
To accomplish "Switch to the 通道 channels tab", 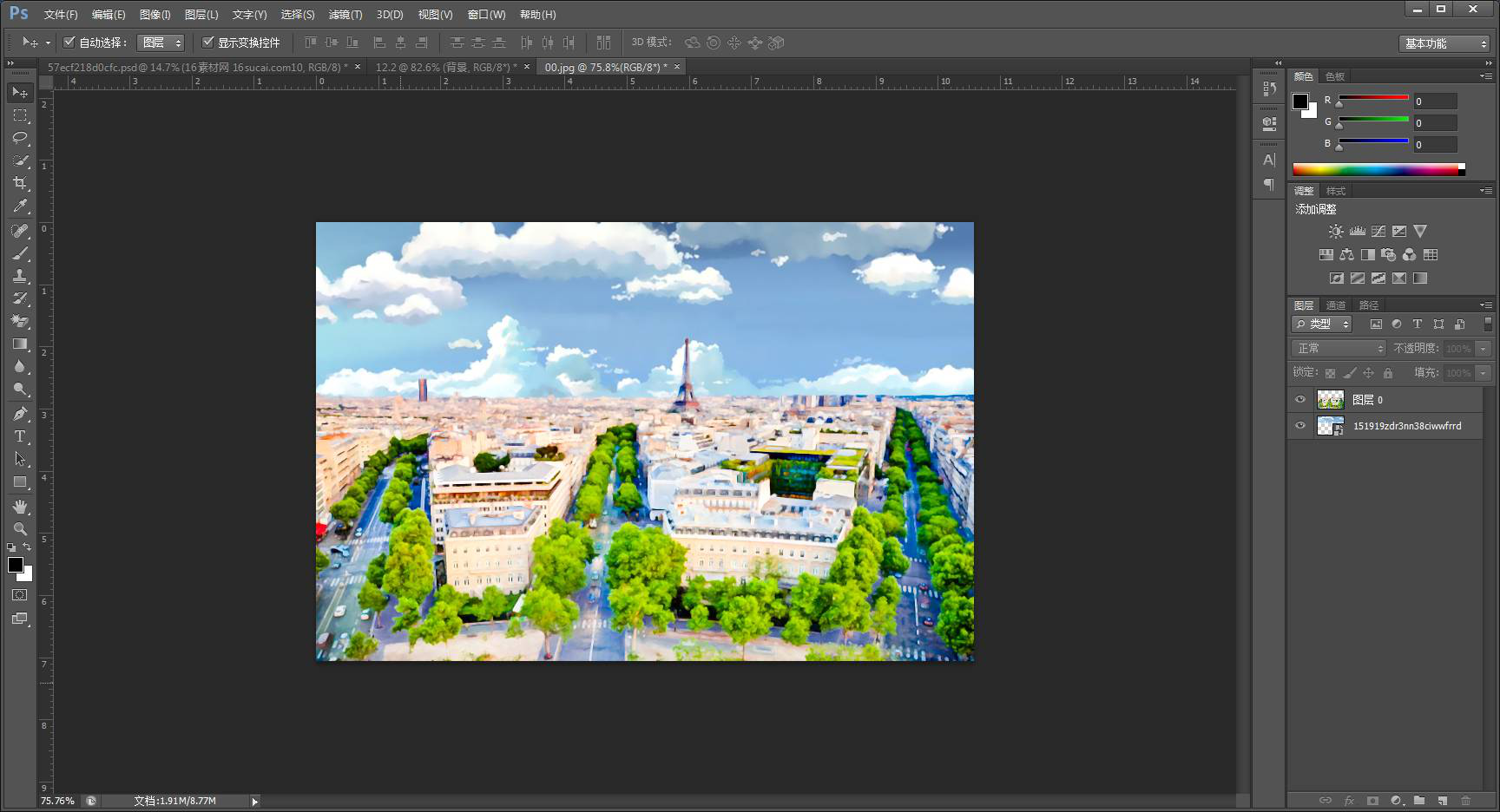I will click(1335, 305).
